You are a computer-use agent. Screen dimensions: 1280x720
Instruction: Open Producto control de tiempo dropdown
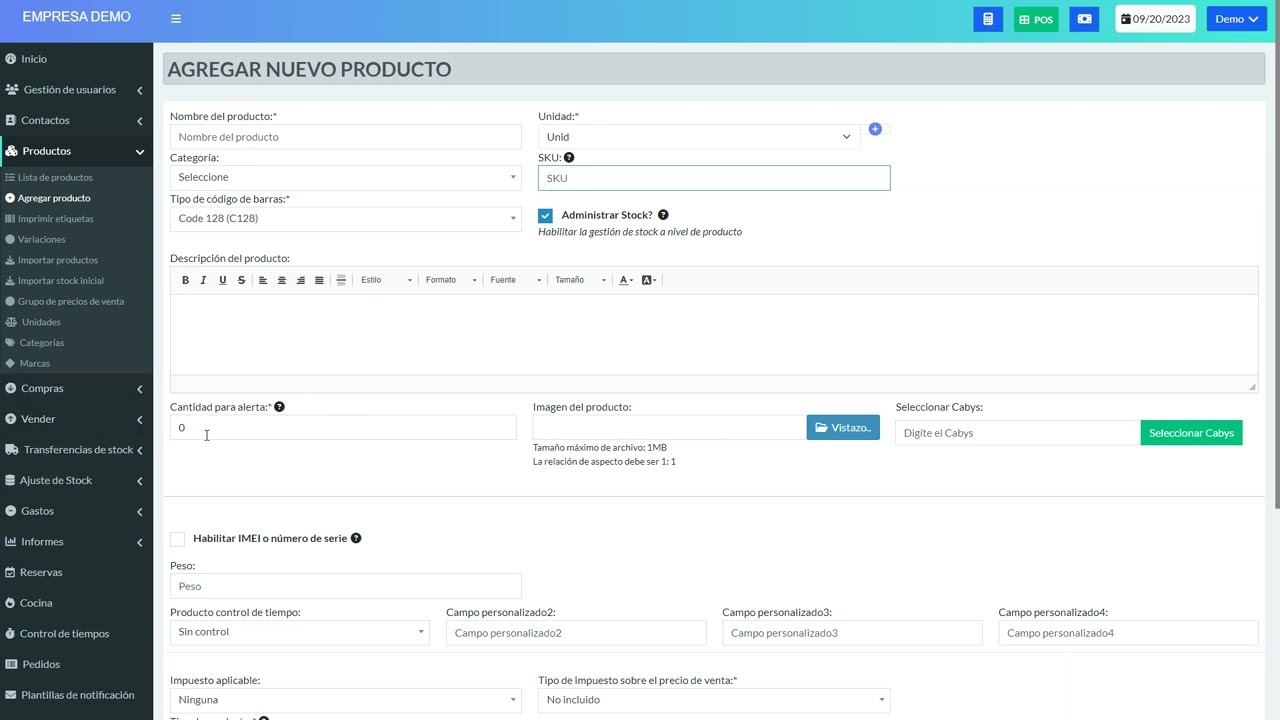point(300,632)
